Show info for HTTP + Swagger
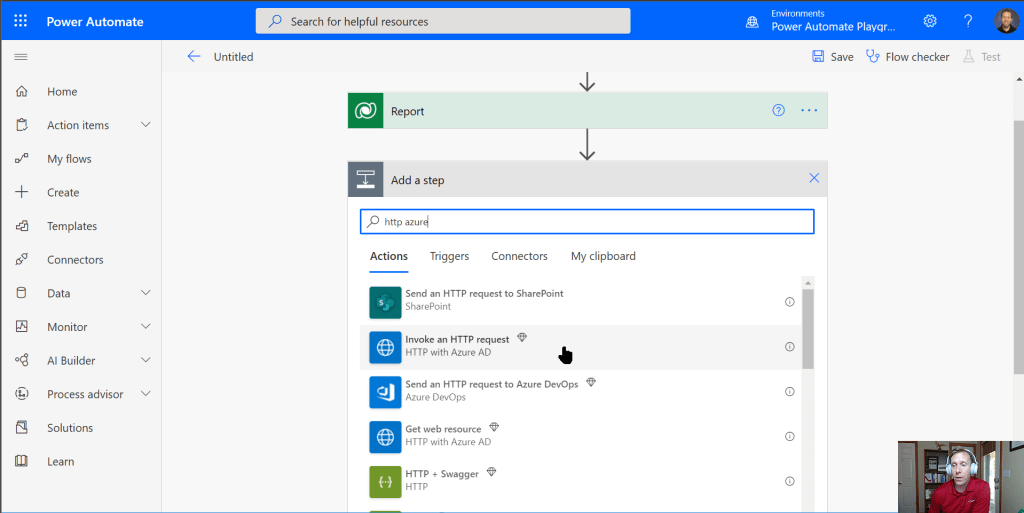 pyautogui.click(x=790, y=481)
